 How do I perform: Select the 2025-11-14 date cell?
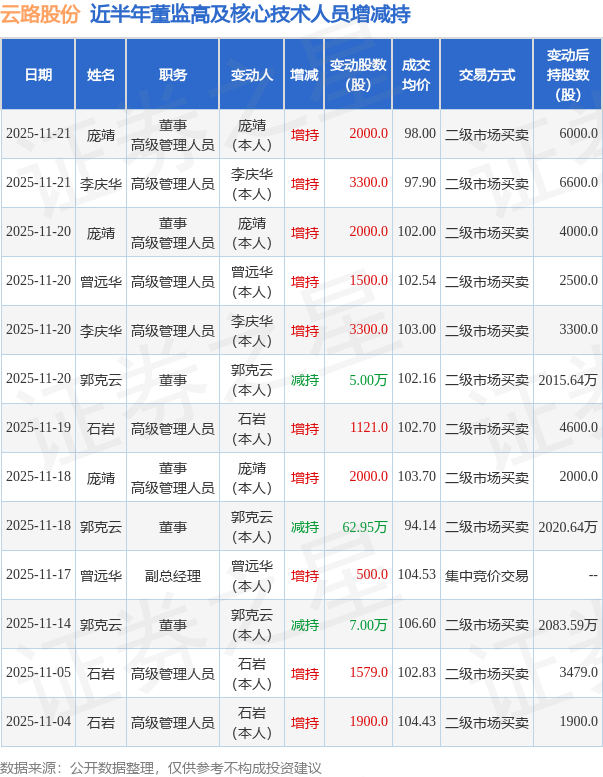tap(38, 624)
